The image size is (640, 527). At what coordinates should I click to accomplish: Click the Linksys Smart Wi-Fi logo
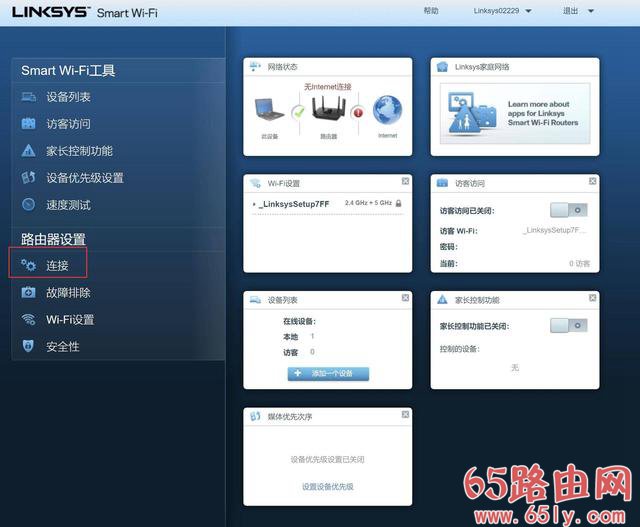(x=84, y=12)
